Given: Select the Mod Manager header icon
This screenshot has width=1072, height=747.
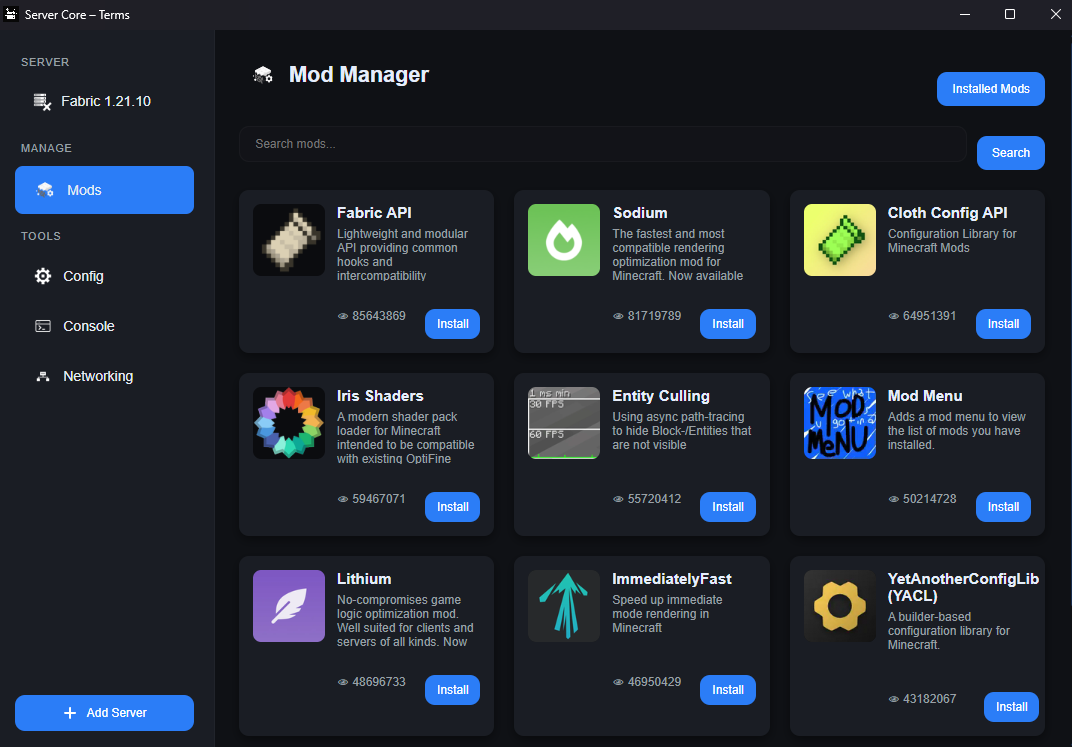Looking at the screenshot, I should [x=263, y=74].
